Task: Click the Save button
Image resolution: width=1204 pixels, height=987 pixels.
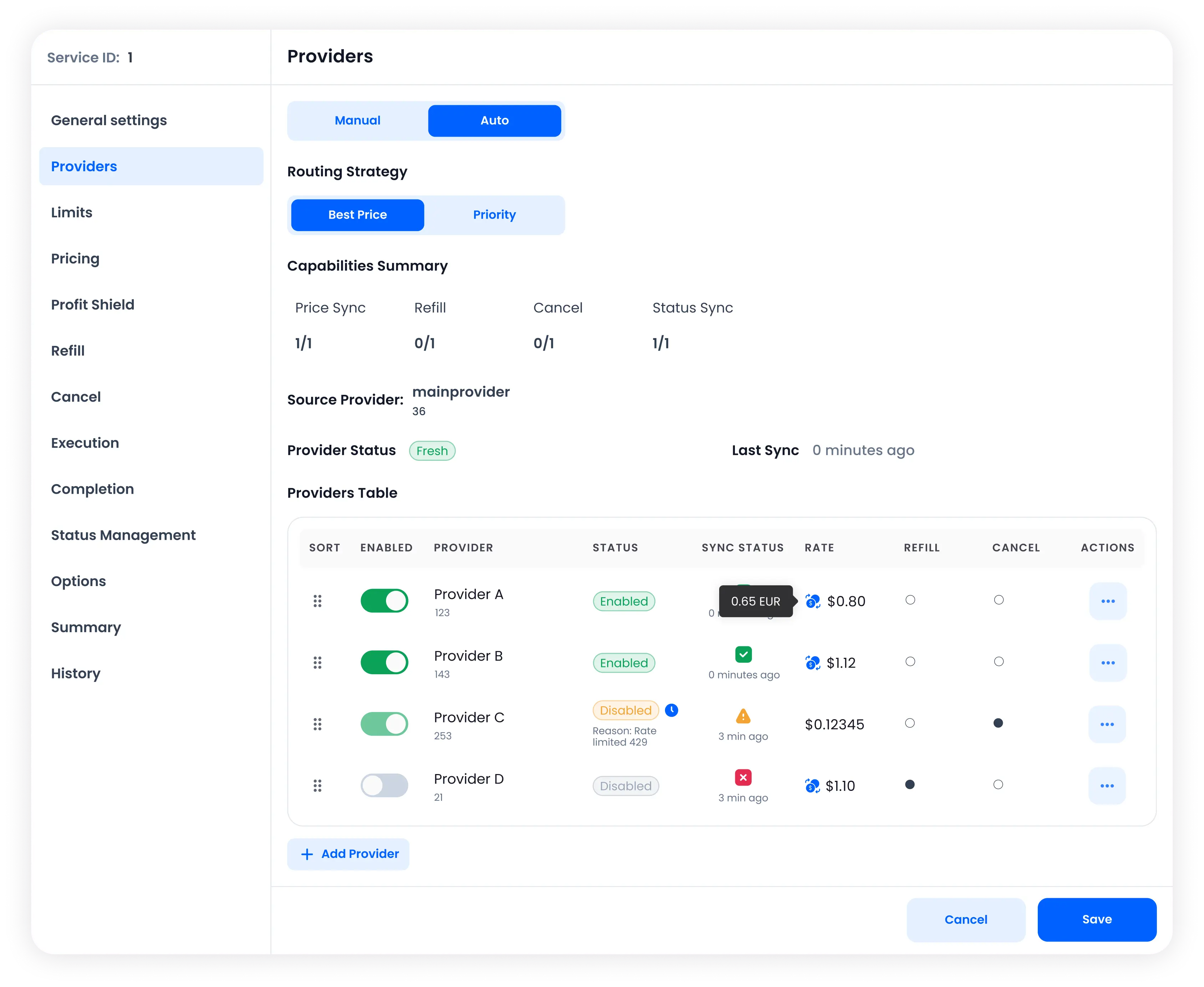Action: [x=1097, y=919]
